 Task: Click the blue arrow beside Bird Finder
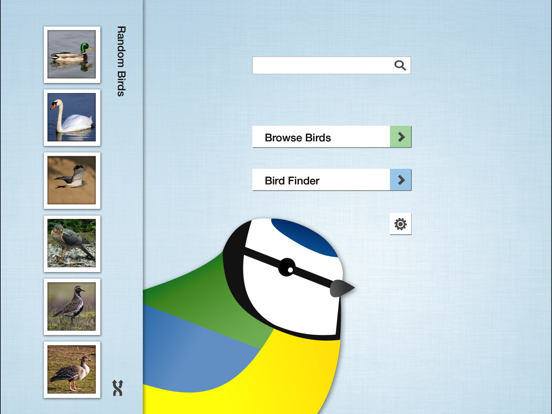401,180
